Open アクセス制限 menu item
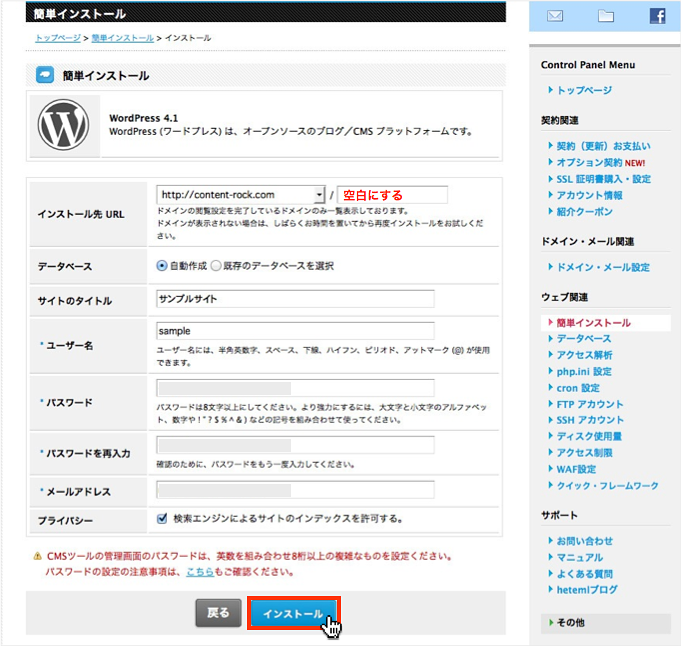Image resolution: width=681 pixels, height=646 pixels. [584, 453]
